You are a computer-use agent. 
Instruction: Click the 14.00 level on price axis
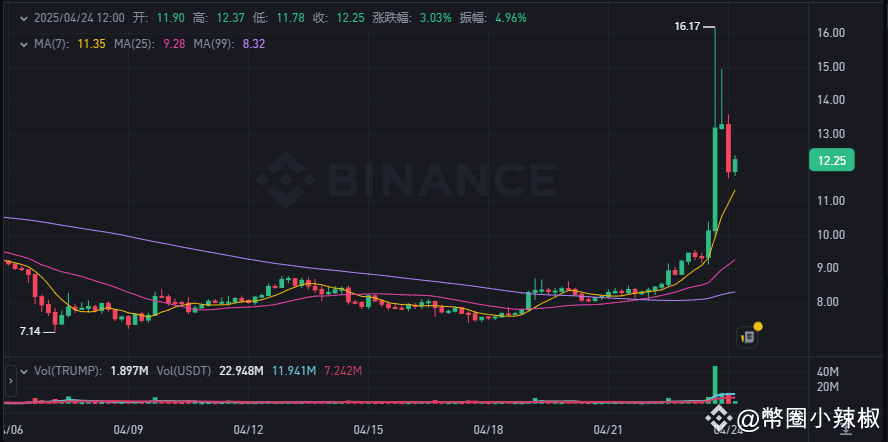point(831,100)
